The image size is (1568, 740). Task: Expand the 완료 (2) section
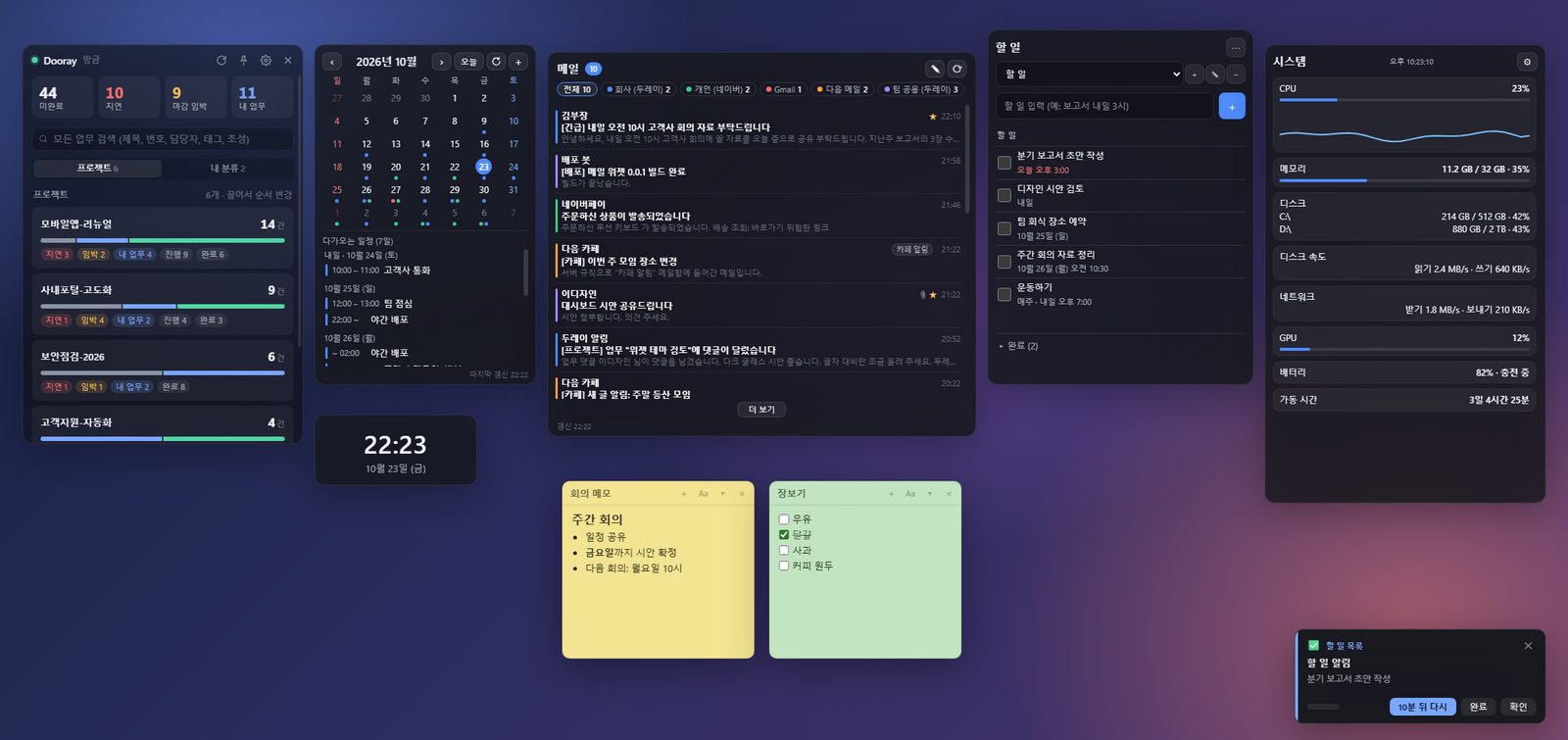coord(1018,346)
